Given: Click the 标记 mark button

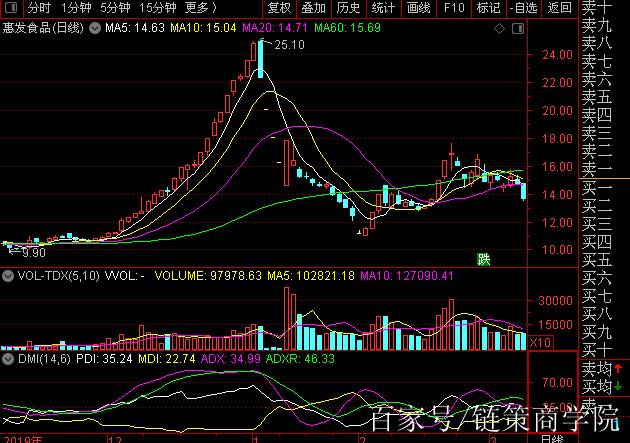Looking at the screenshot, I should [x=489, y=8].
